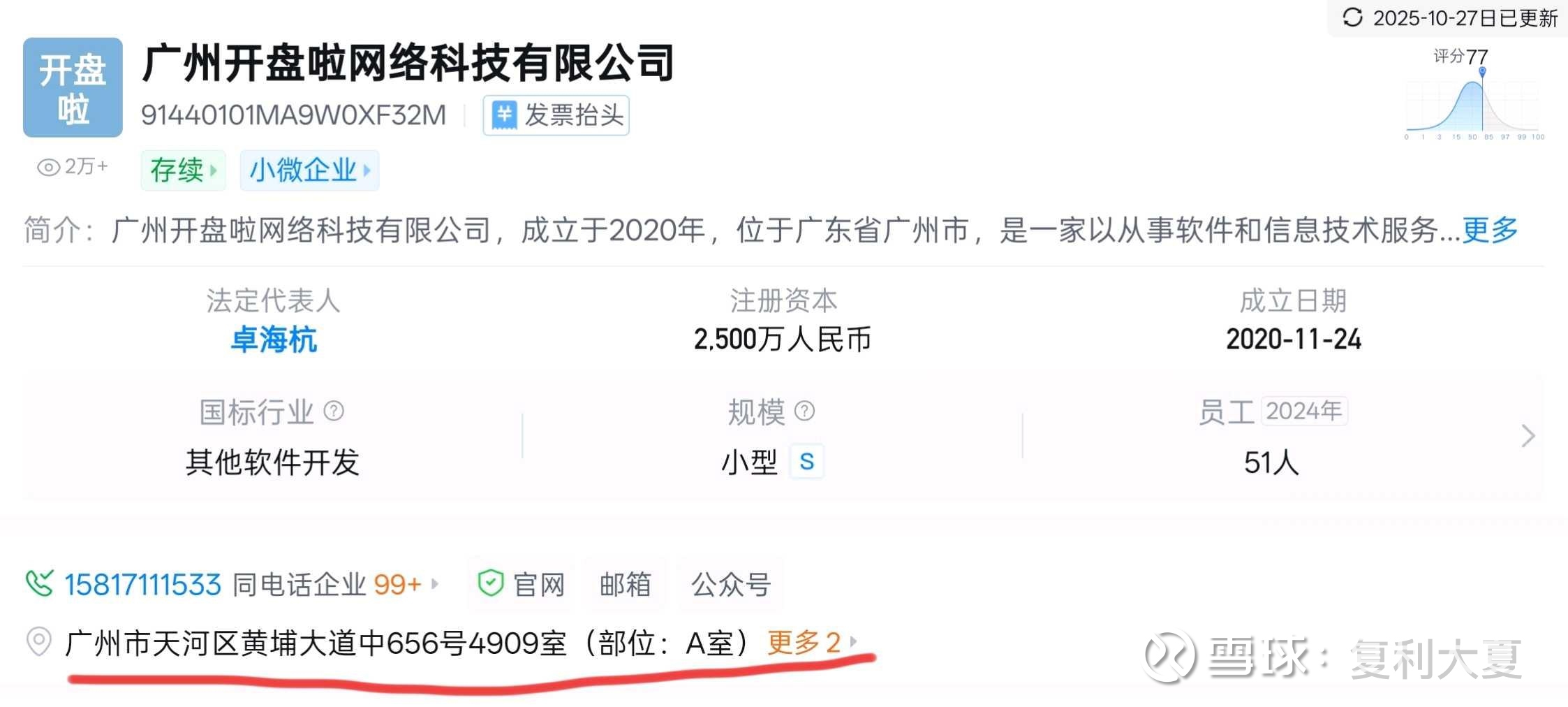Click the blue S scale badge

pos(806,462)
